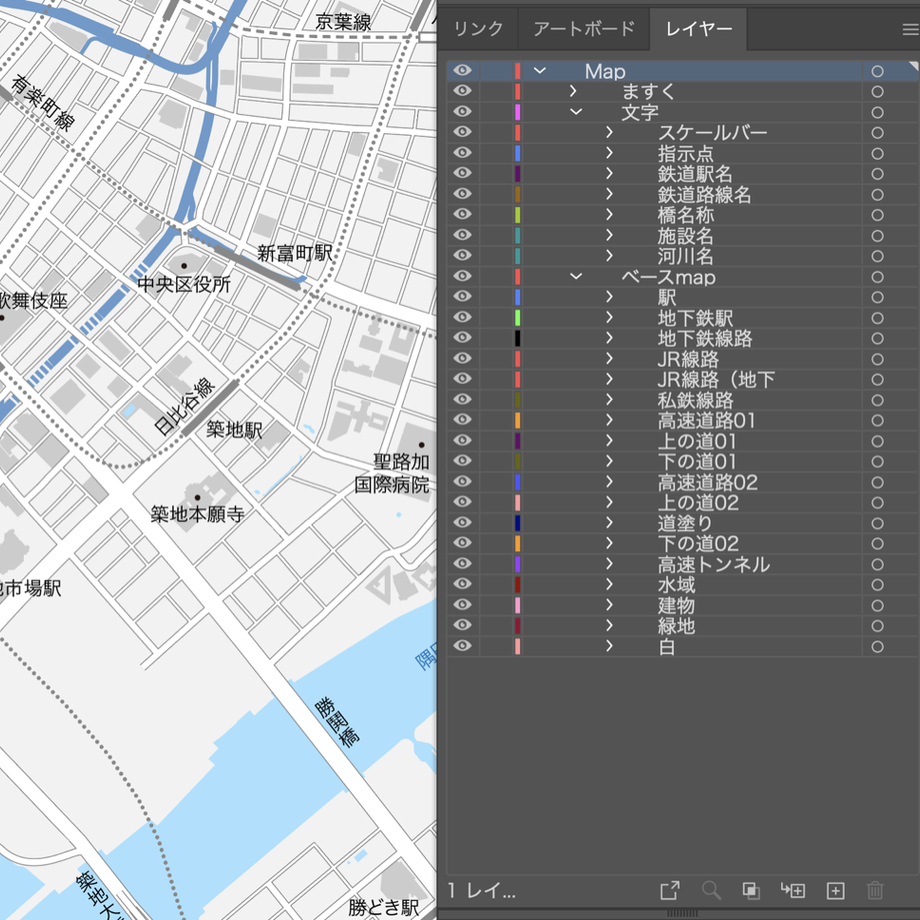This screenshot has width=920, height=920.
Task: Click the target circle of the ますく layer
Action: 877,92
